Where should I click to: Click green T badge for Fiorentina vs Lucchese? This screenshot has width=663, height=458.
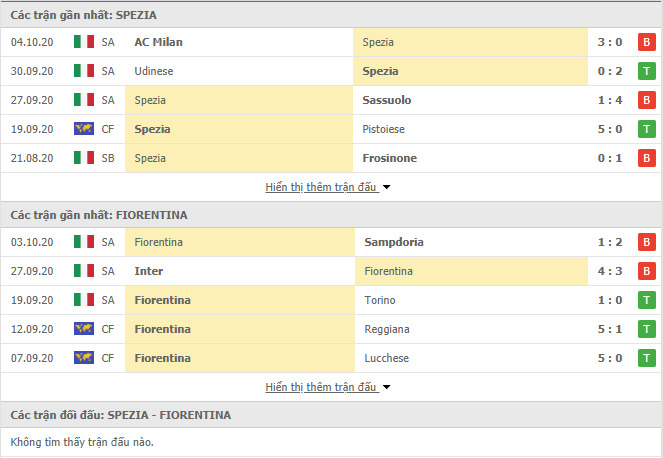(x=647, y=358)
